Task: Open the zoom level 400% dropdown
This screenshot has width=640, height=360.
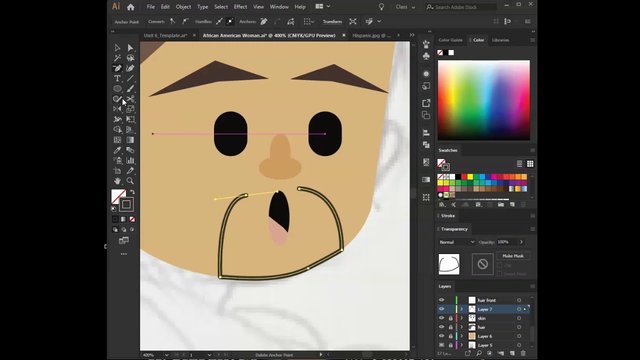Action: coord(167,355)
